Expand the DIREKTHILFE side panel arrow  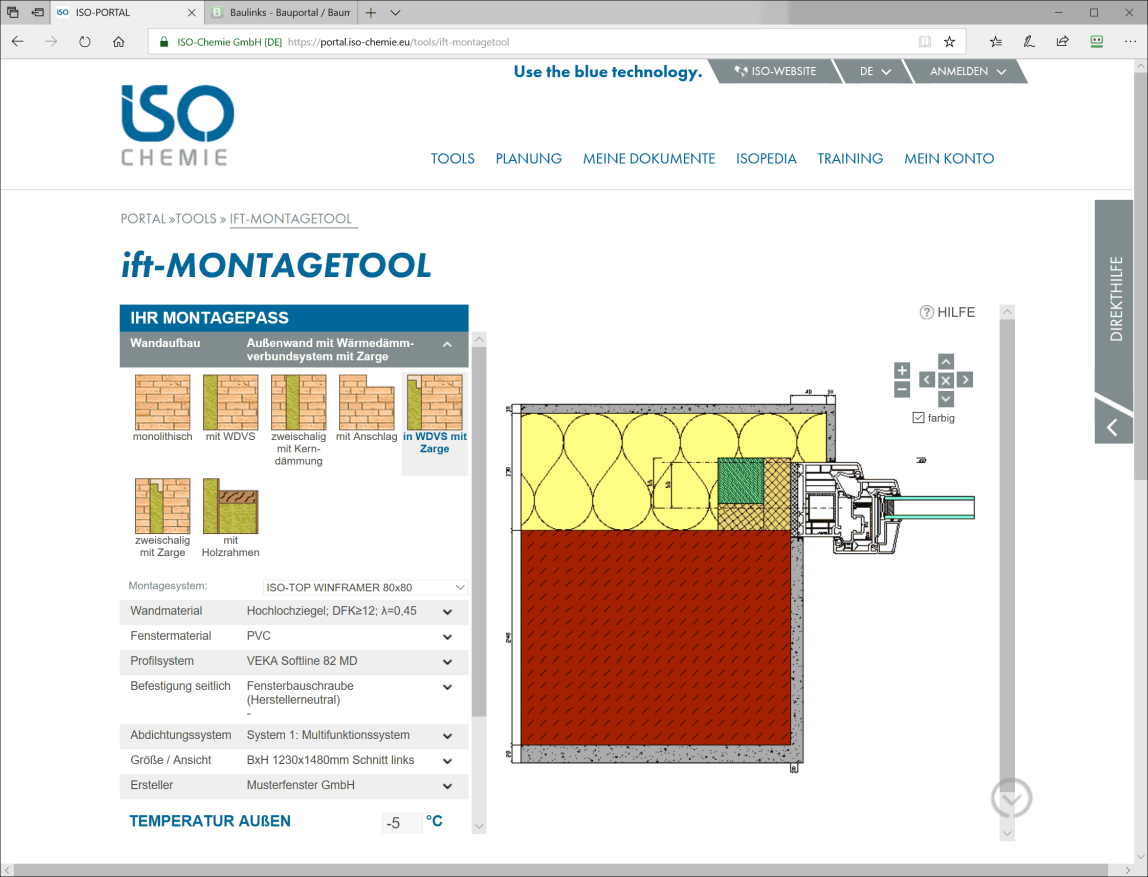click(x=1113, y=427)
